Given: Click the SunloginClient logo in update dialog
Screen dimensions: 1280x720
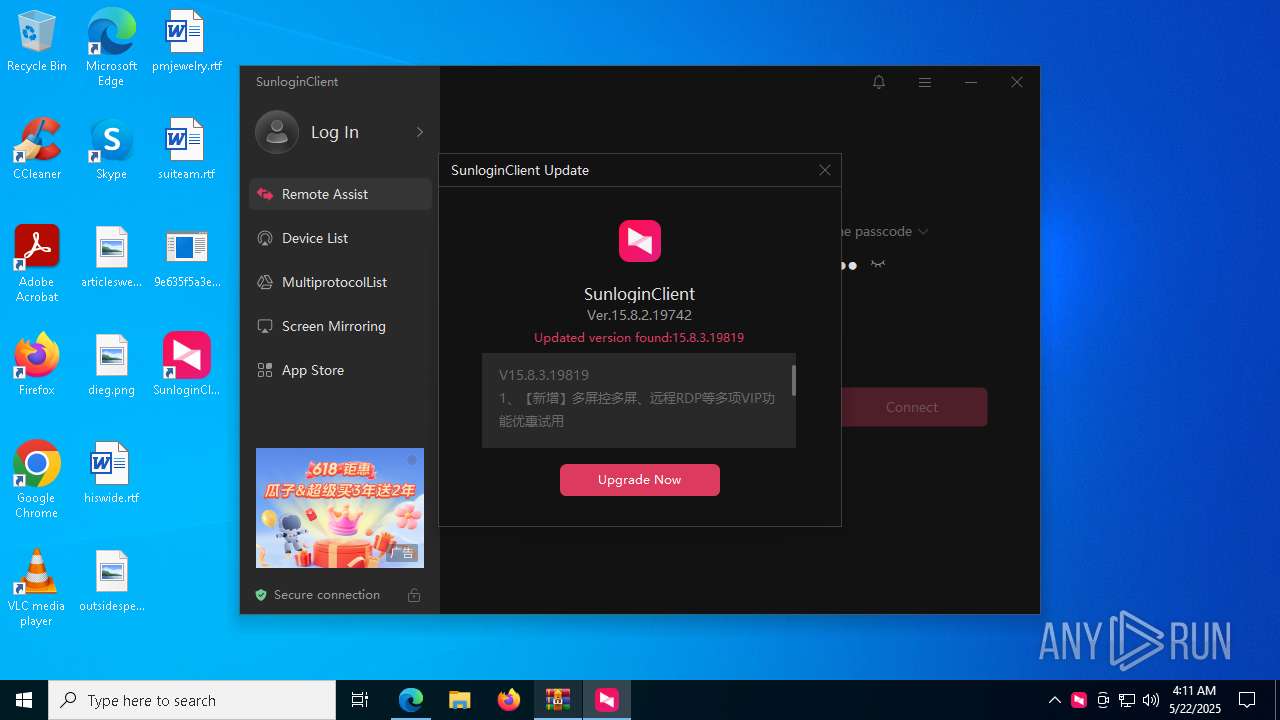Looking at the screenshot, I should click(640, 241).
